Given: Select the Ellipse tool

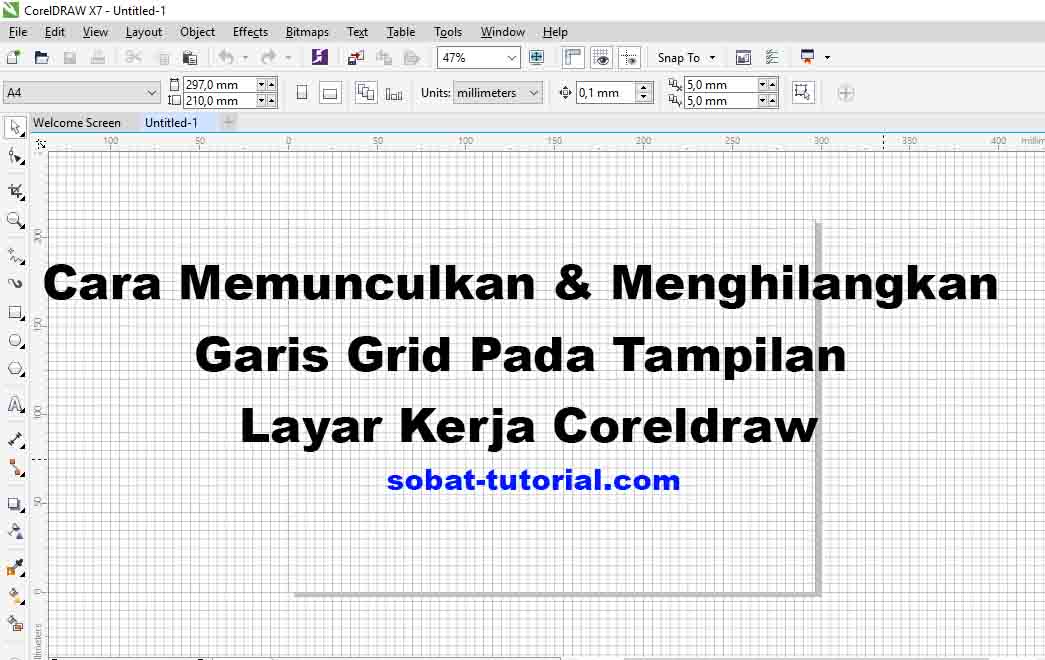Looking at the screenshot, I should click(15, 341).
